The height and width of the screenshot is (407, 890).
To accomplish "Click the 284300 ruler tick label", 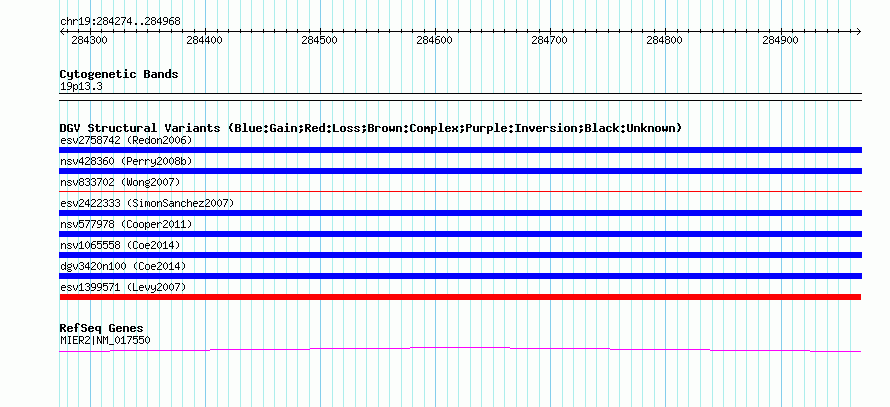I will tap(91, 40).
